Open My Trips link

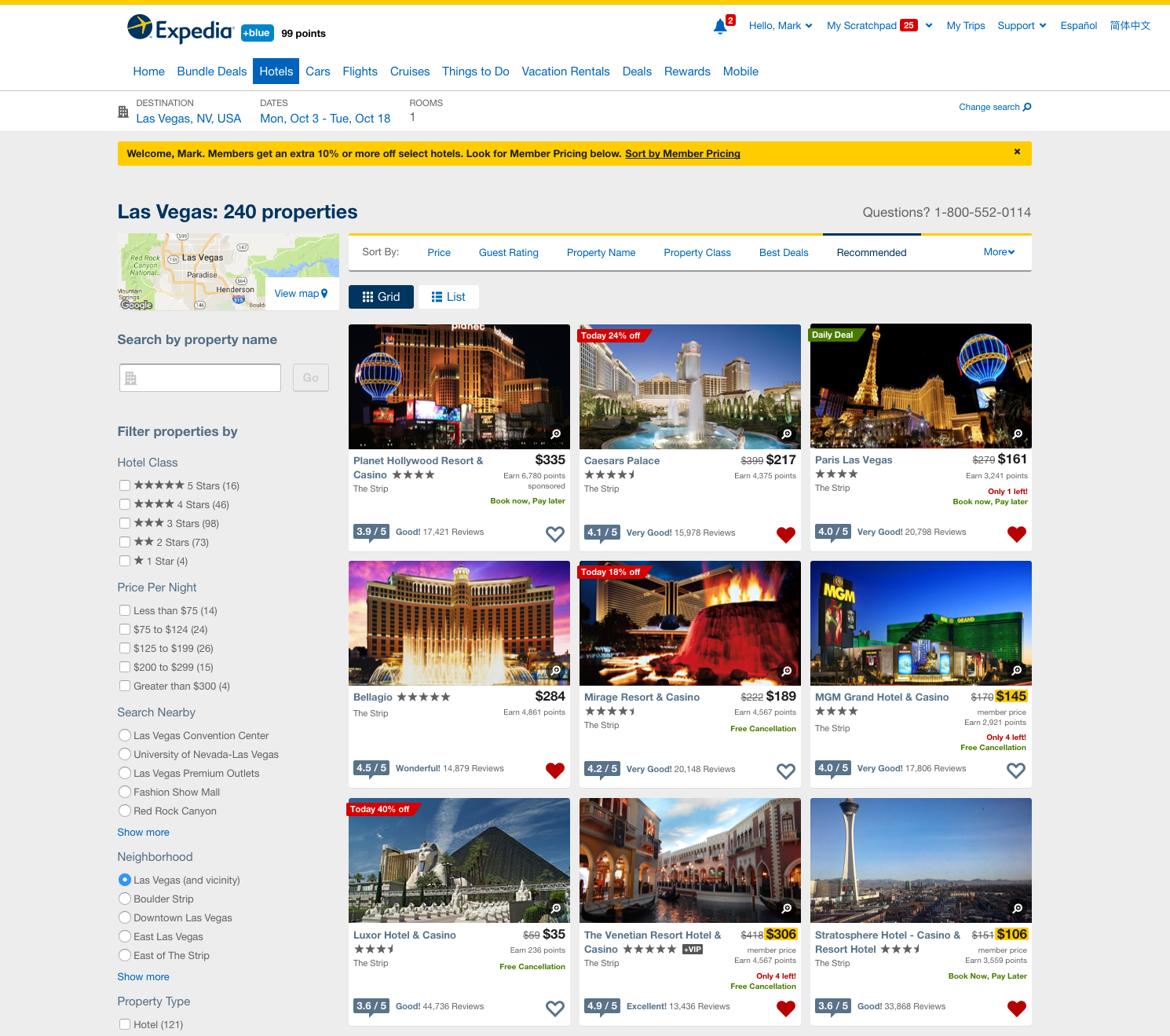click(966, 26)
